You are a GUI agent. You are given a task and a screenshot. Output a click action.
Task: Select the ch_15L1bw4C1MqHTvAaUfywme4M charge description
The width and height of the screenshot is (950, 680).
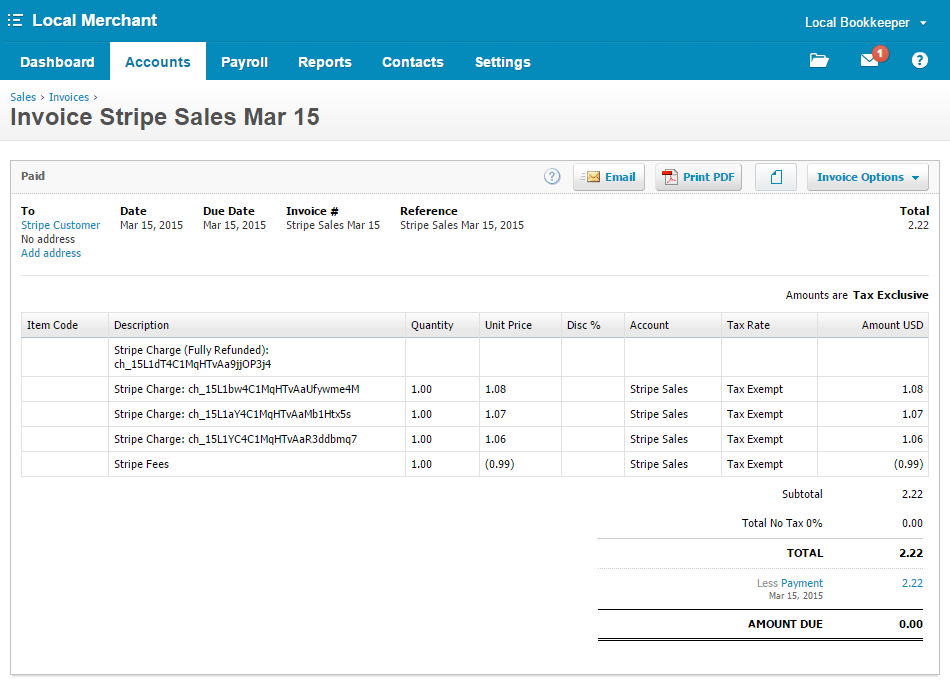click(x=237, y=389)
